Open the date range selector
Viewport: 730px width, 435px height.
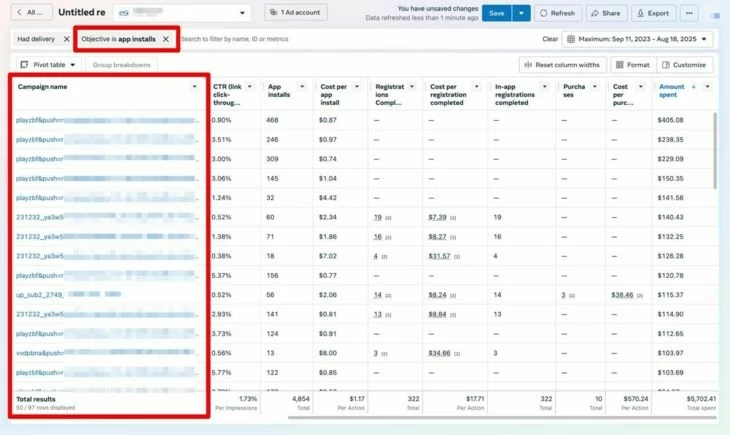(638, 39)
